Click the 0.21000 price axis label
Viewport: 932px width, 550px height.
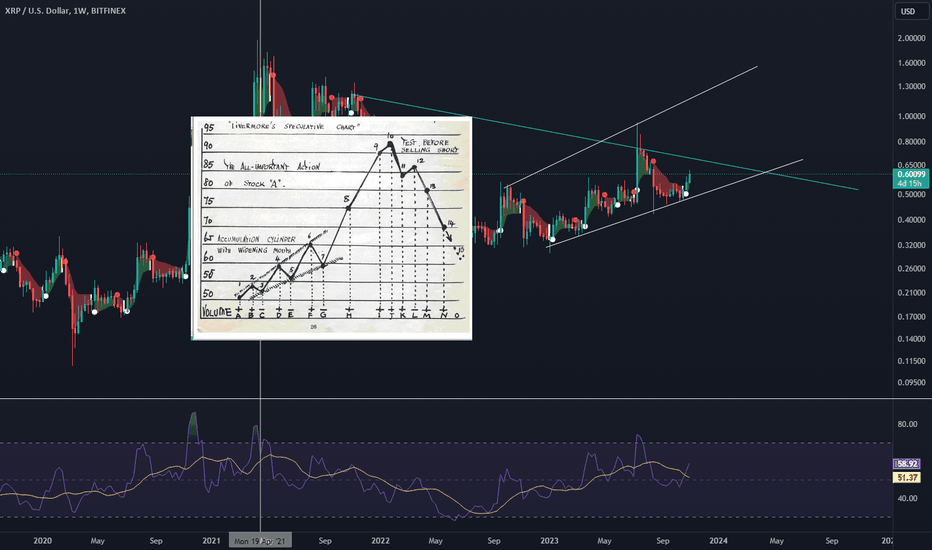pos(911,293)
